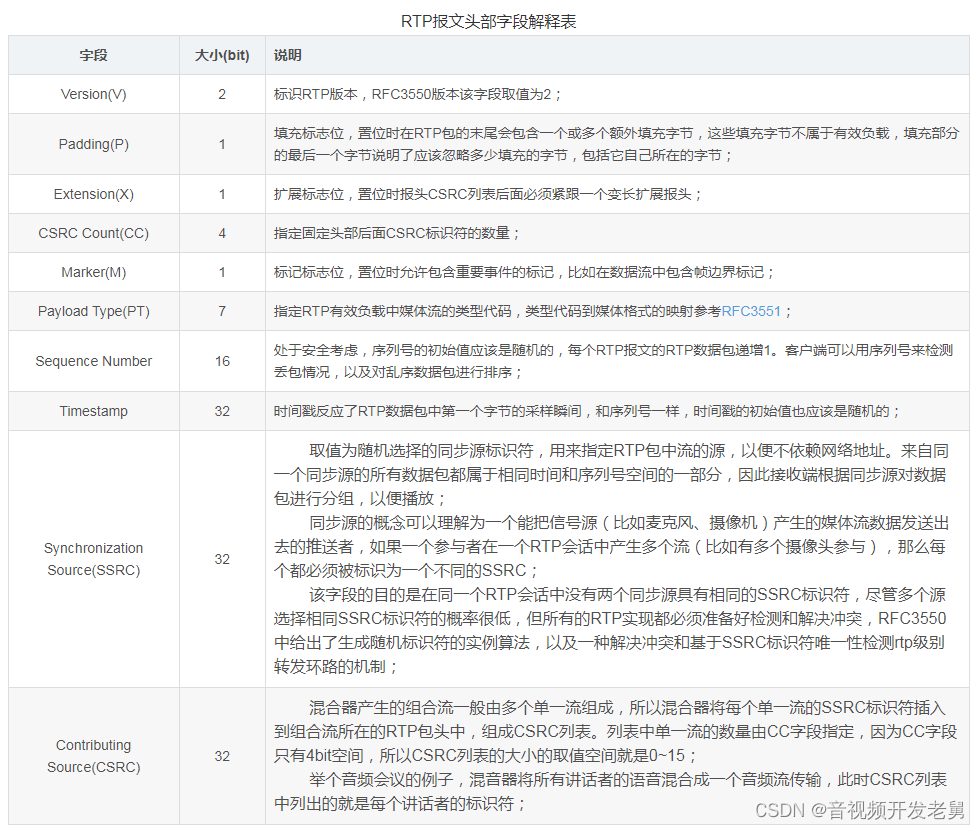
Task: Click the CSRC Count(CC) field cell
Action: pos(94,234)
